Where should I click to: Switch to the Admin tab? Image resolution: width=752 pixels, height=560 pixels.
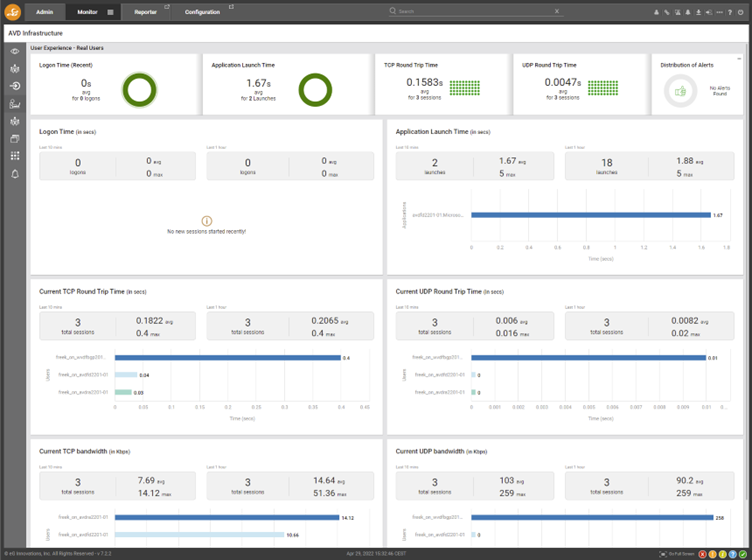point(45,12)
